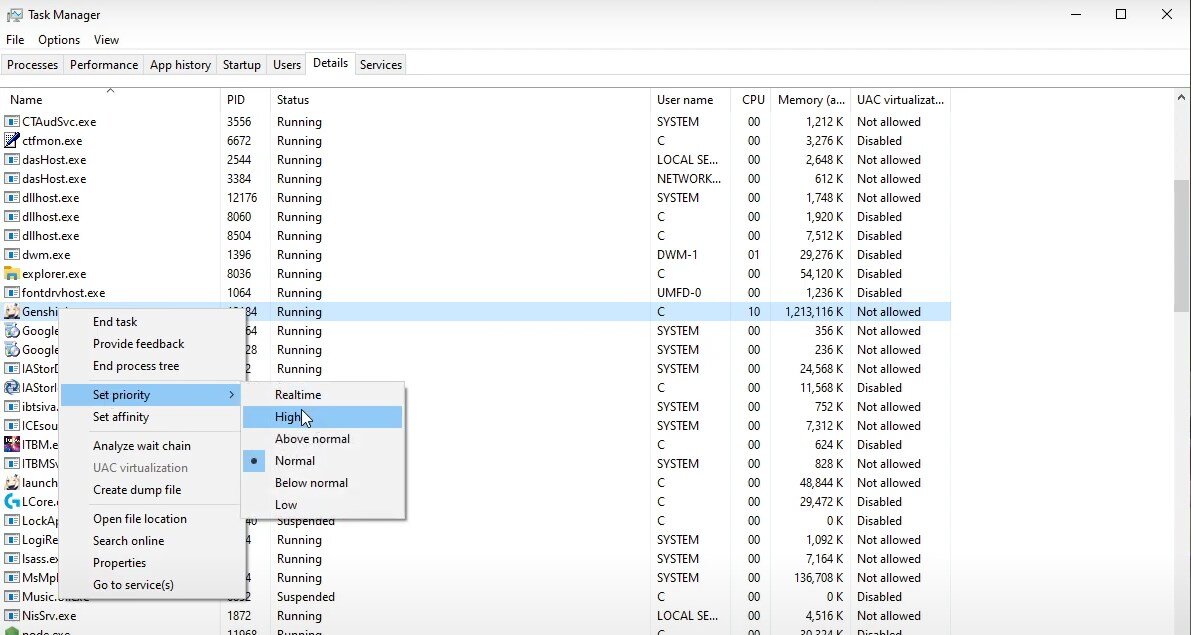Image resolution: width=1191 pixels, height=635 pixels.
Task: Set priority to High
Action: (288, 417)
